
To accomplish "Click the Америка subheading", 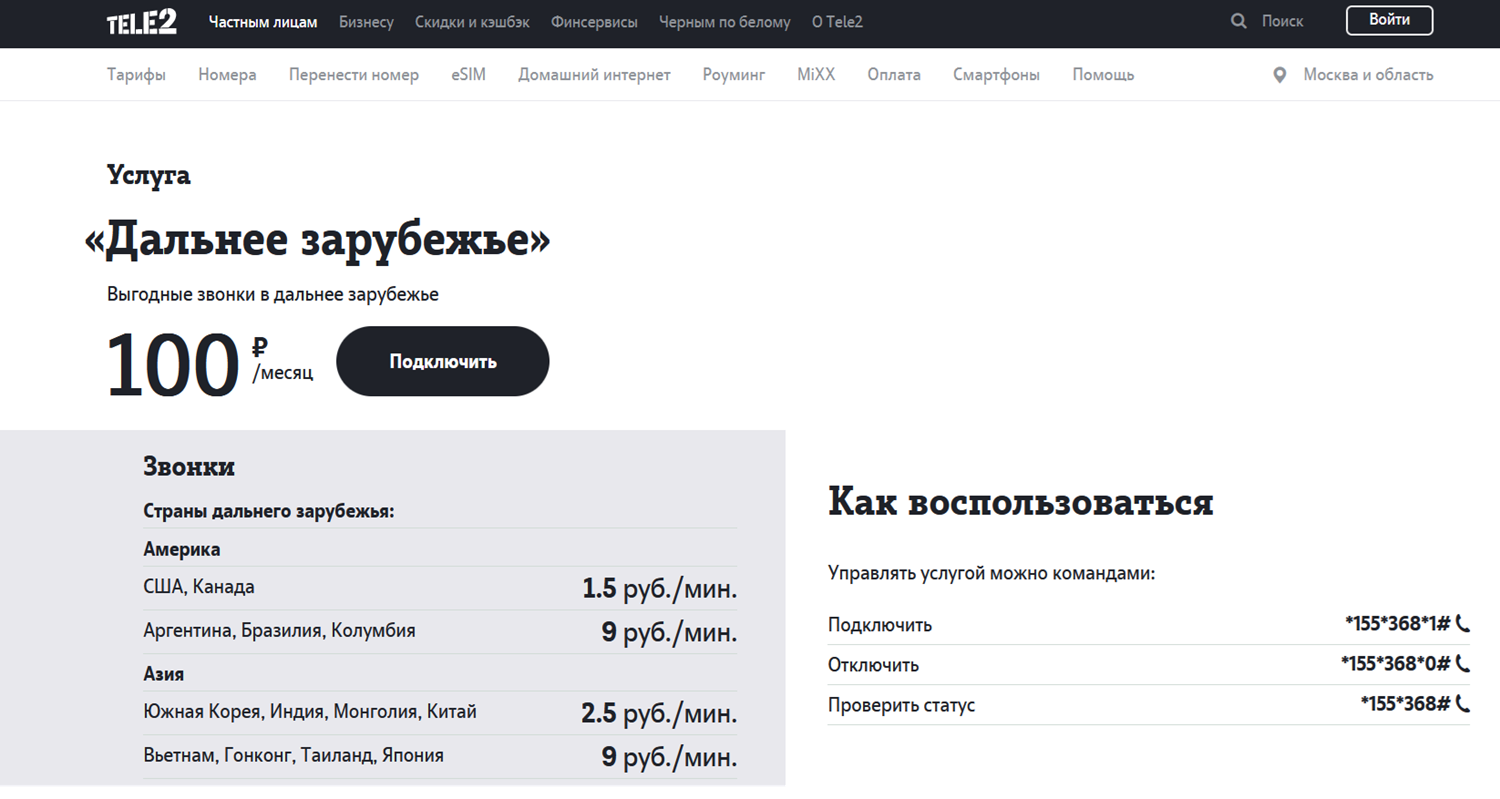I will [x=182, y=549].
